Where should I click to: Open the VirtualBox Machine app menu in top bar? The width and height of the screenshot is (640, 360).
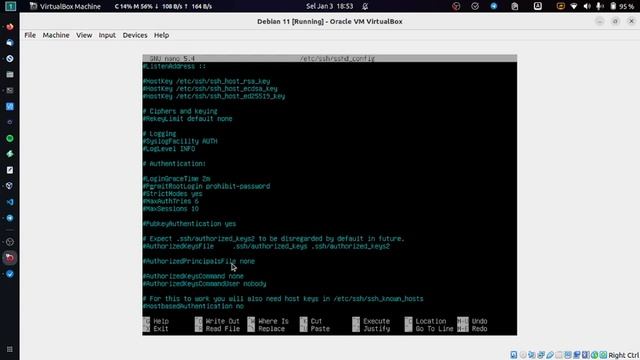pyautogui.click(x=65, y=6)
